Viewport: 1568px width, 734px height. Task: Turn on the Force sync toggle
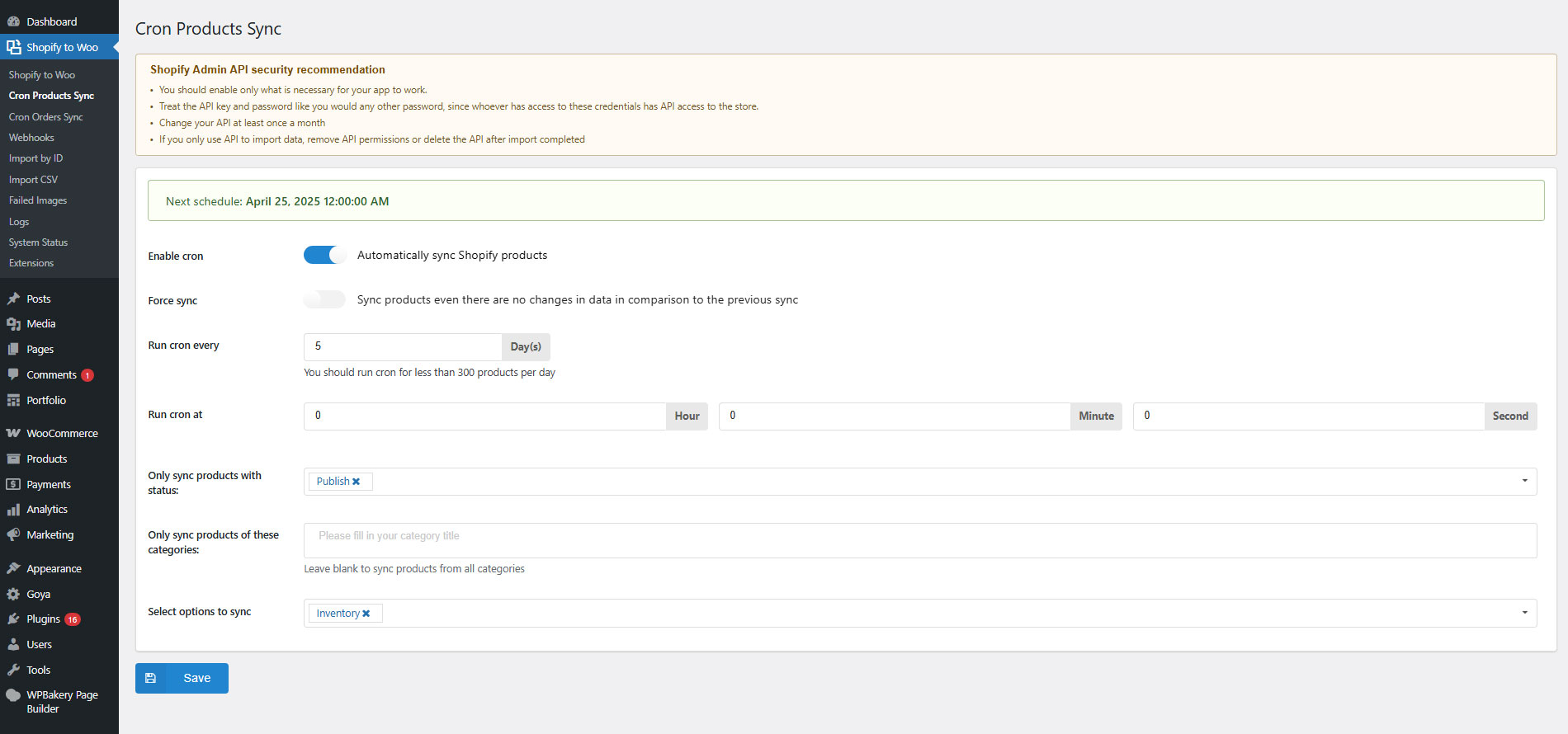click(x=324, y=299)
